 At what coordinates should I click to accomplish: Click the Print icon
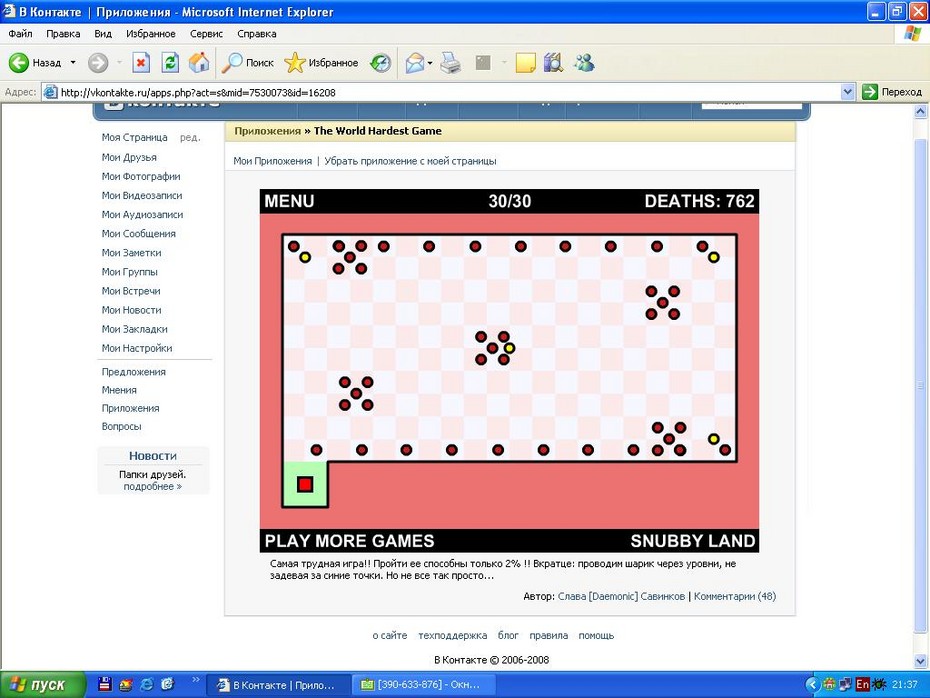pyautogui.click(x=451, y=62)
